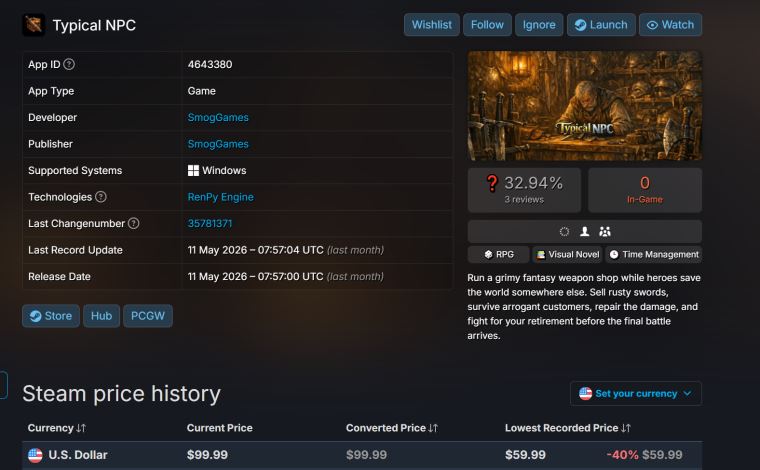The width and height of the screenshot is (760, 470).
Task: Launch the game via Steam button
Action: [x=601, y=25]
